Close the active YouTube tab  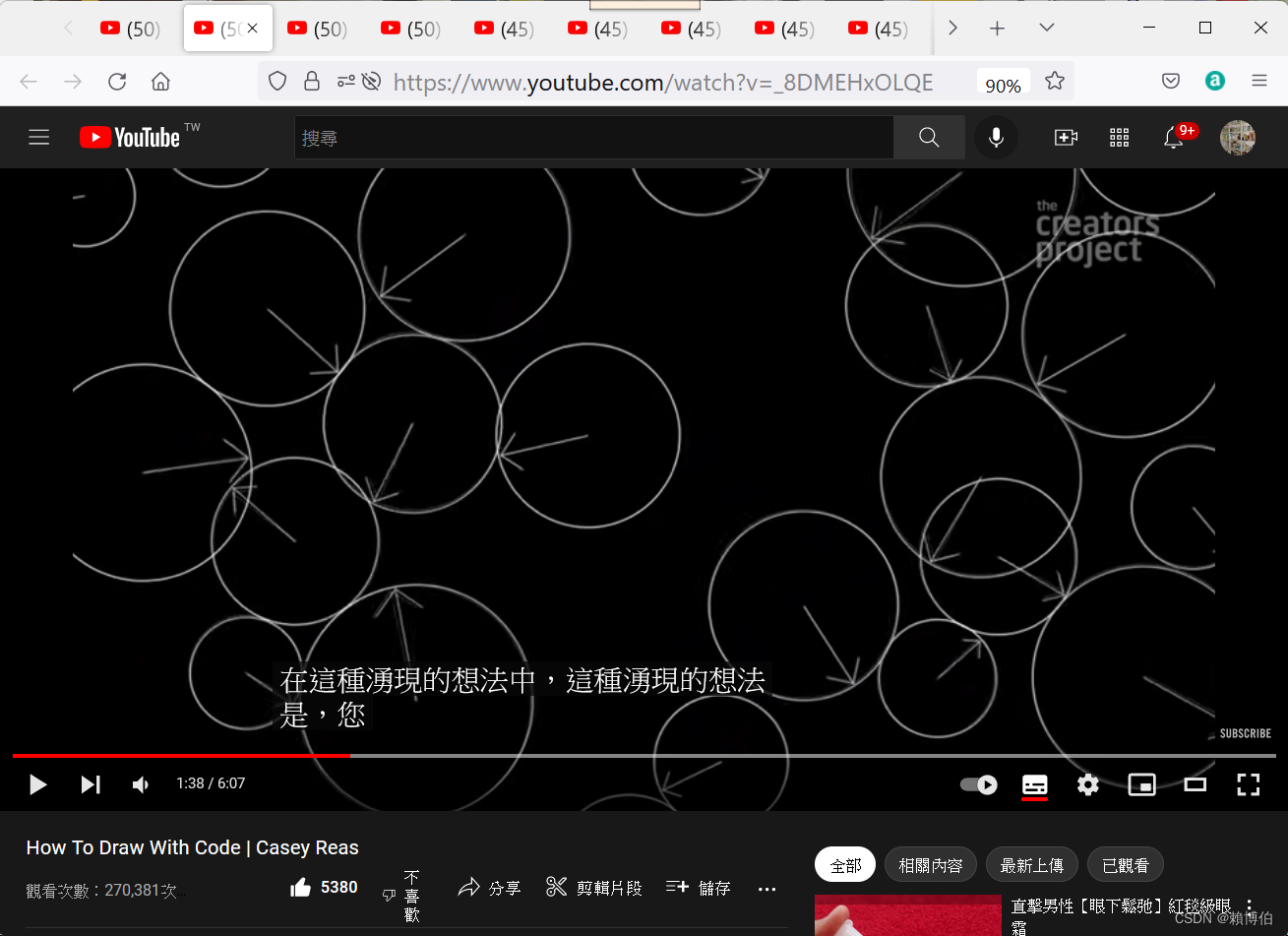coord(253,30)
